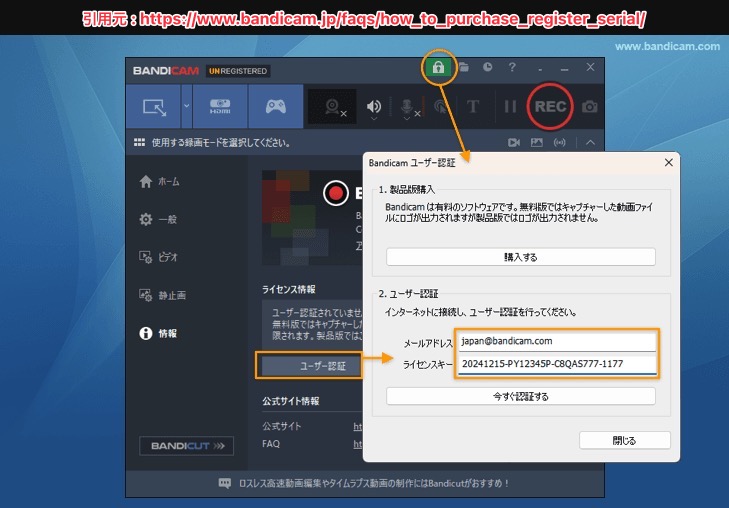Toggle the webcam overlay
This screenshot has height=508, width=729.
333,106
